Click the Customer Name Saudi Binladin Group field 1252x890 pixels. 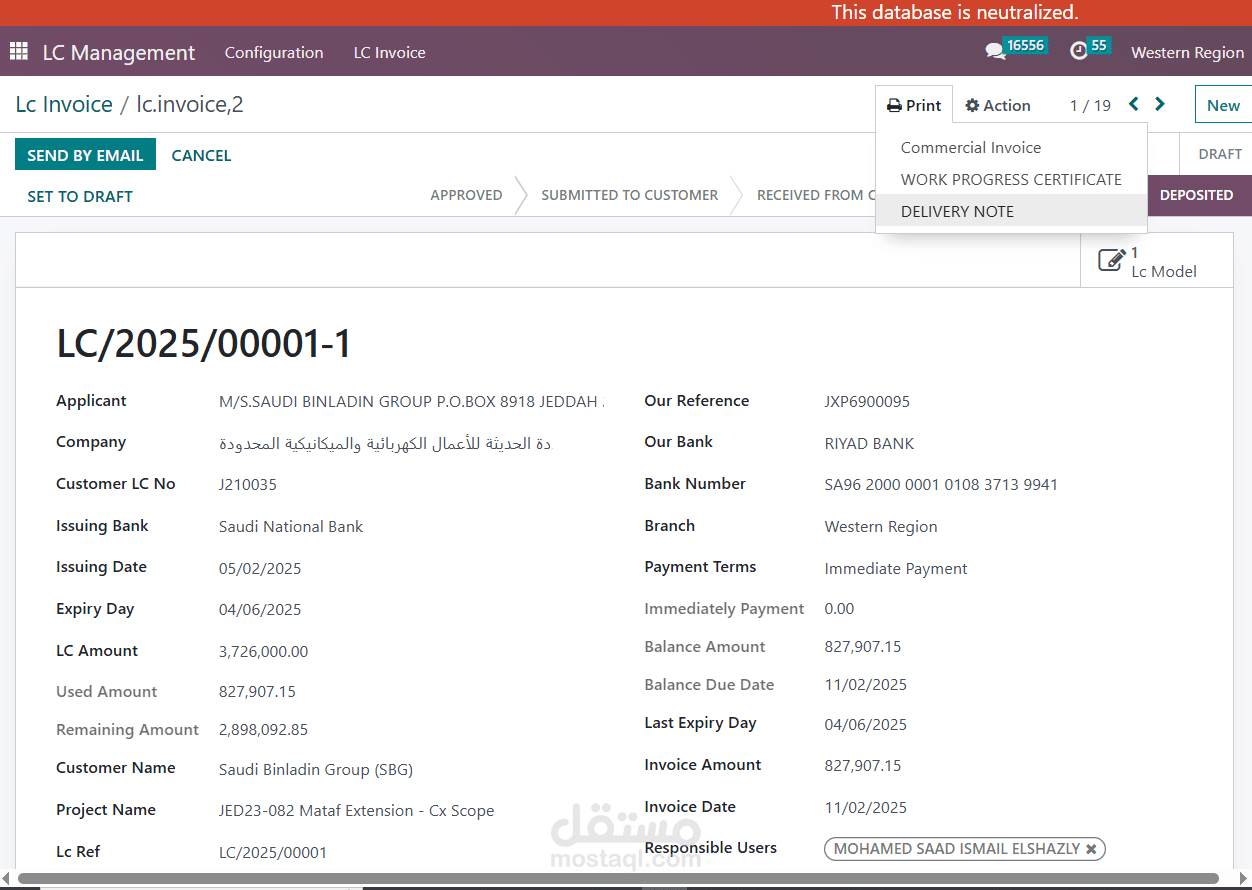(316, 769)
